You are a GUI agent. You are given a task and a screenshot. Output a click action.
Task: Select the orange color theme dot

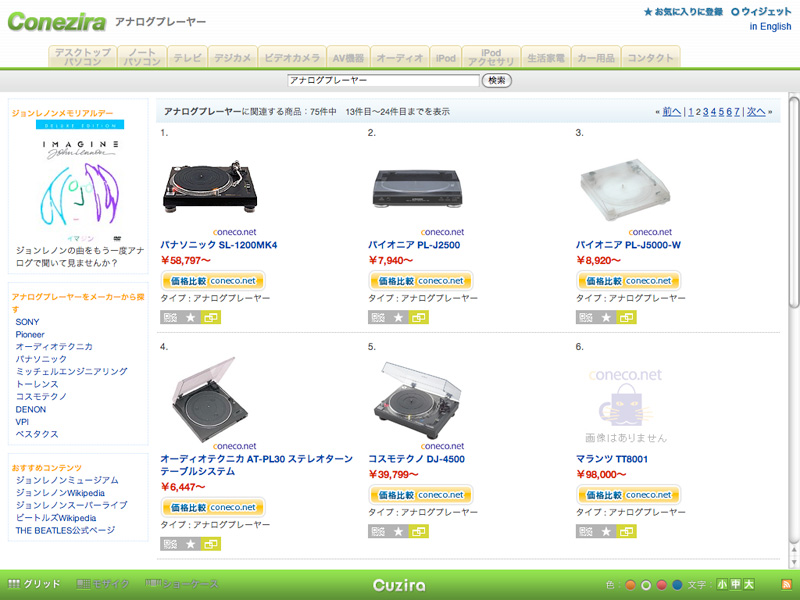pos(630,585)
